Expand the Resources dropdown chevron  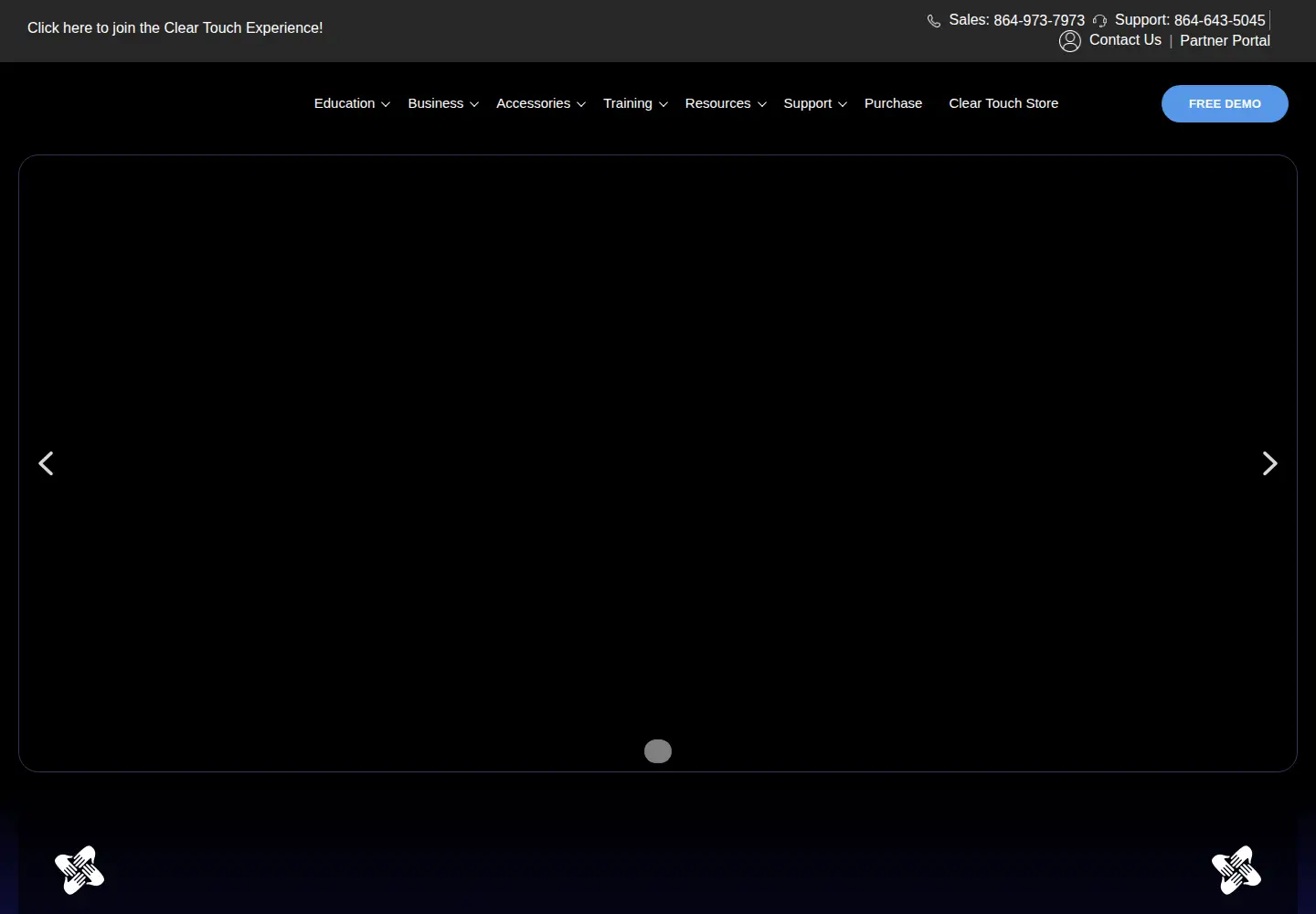click(762, 104)
